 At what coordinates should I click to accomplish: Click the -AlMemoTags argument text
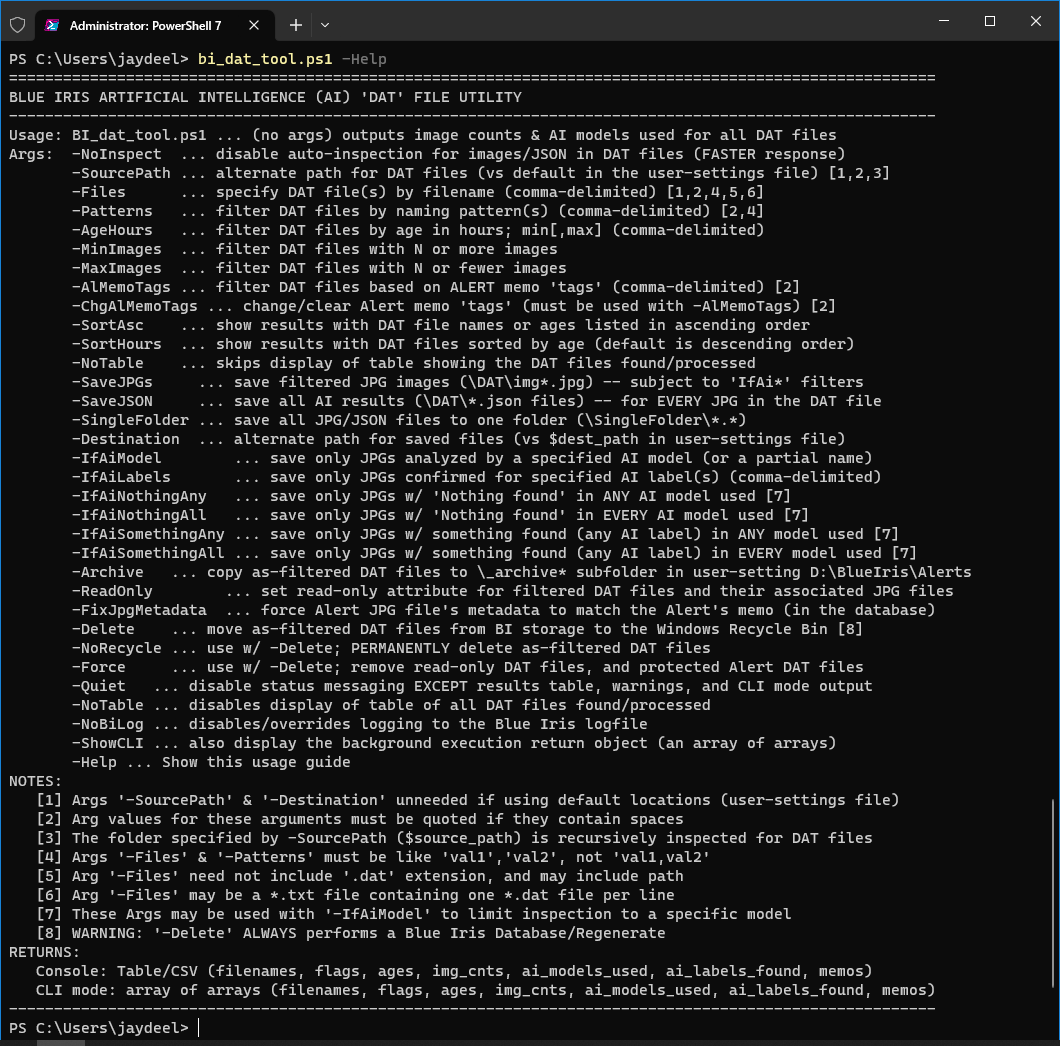(121, 287)
